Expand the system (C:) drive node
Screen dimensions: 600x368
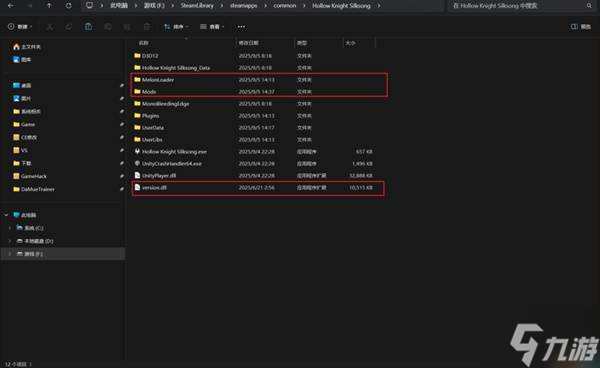click(10, 228)
